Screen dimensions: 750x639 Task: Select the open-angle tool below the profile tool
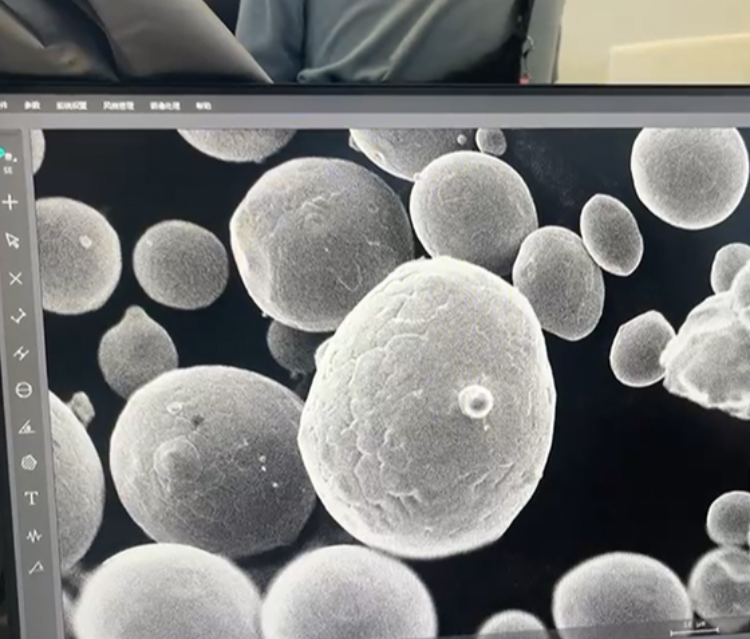36,568
